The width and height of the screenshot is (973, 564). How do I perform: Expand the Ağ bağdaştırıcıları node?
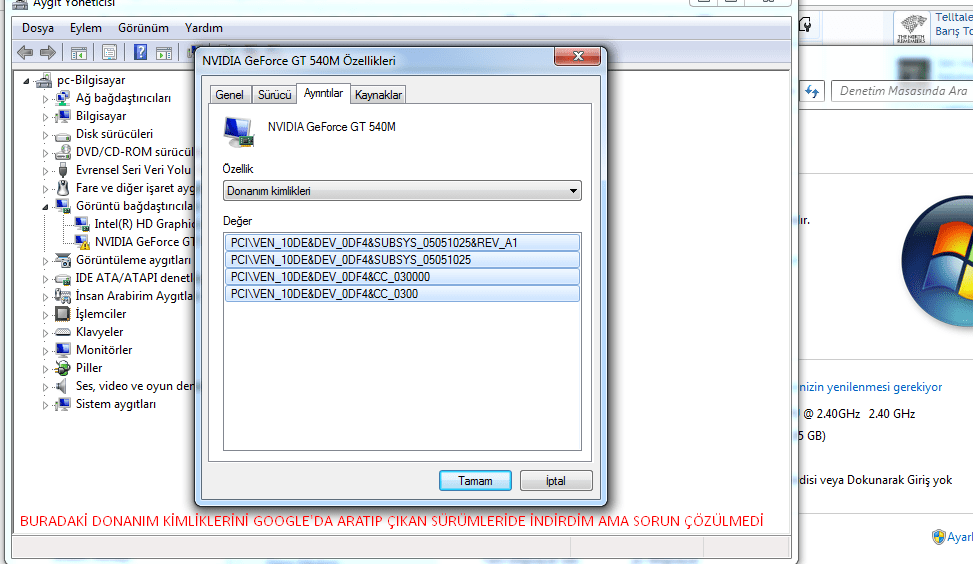45,99
